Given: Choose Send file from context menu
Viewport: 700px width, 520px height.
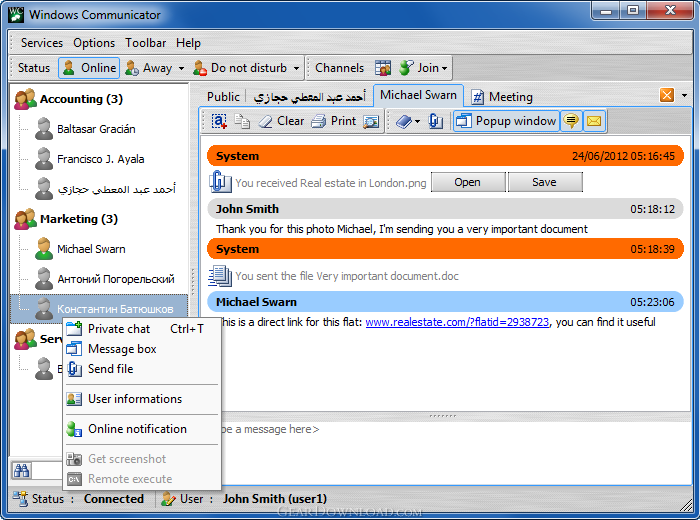Looking at the screenshot, I should click(110, 369).
